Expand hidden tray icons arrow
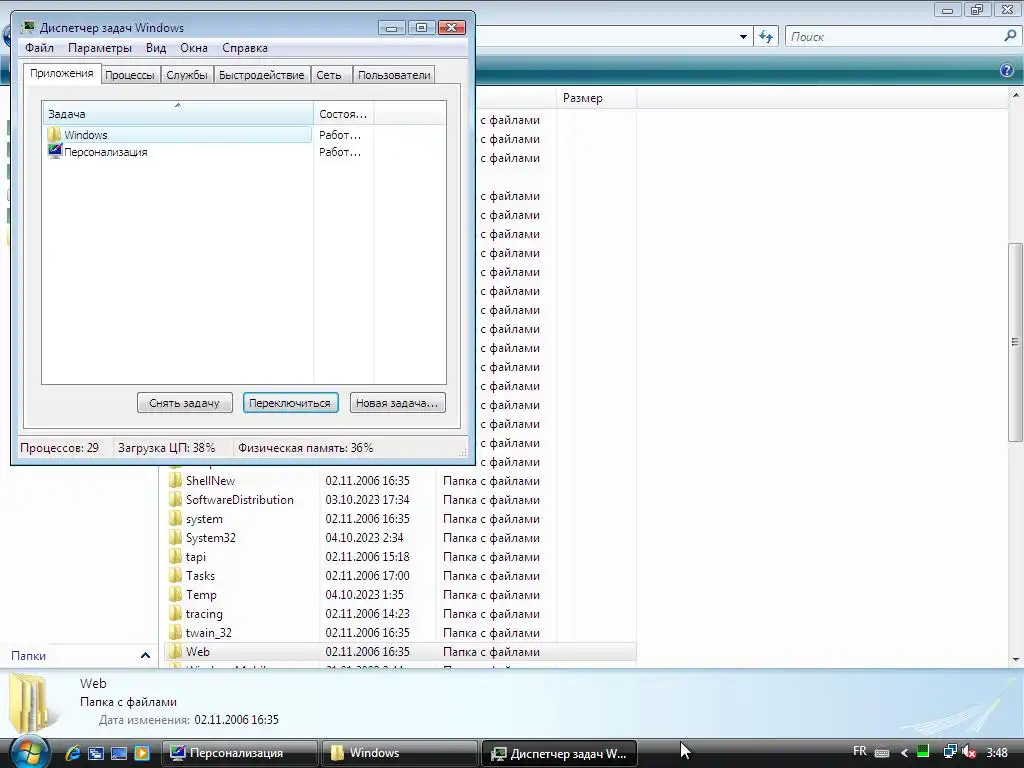Screen dimensions: 1024x768 [x=904, y=753]
